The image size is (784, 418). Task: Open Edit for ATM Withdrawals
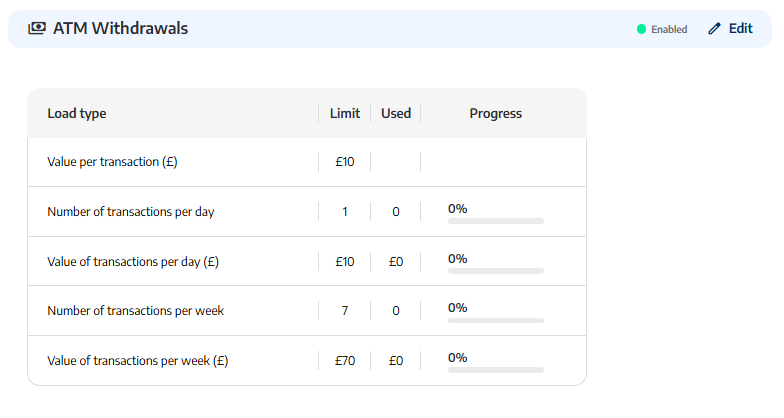pyautogui.click(x=730, y=28)
